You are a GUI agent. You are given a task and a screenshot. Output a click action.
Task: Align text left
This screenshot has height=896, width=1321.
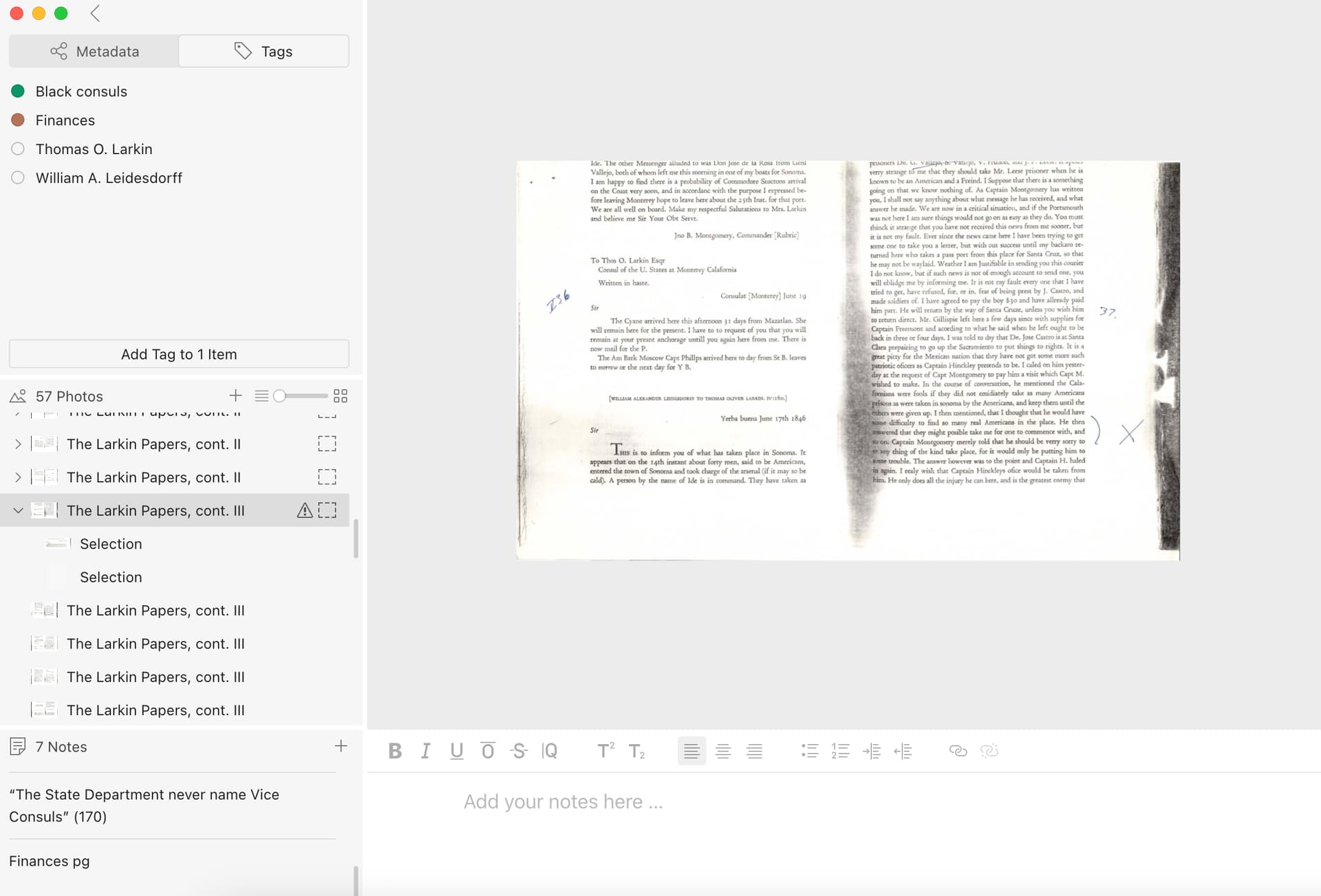[x=691, y=751]
